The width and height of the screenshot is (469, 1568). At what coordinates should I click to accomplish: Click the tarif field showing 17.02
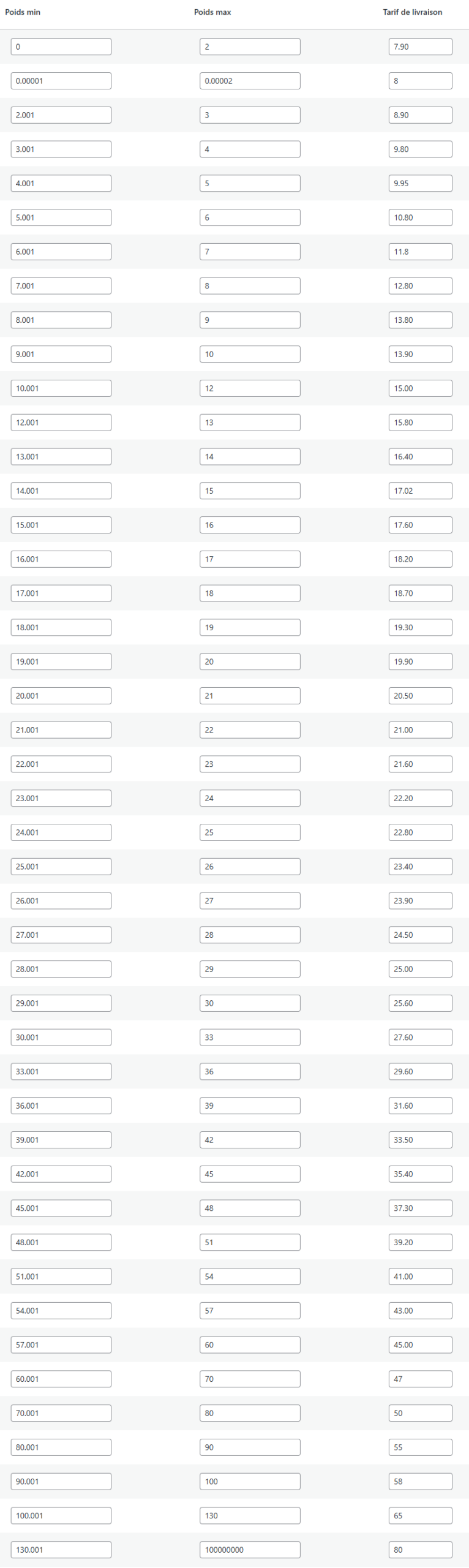pos(420,491)
